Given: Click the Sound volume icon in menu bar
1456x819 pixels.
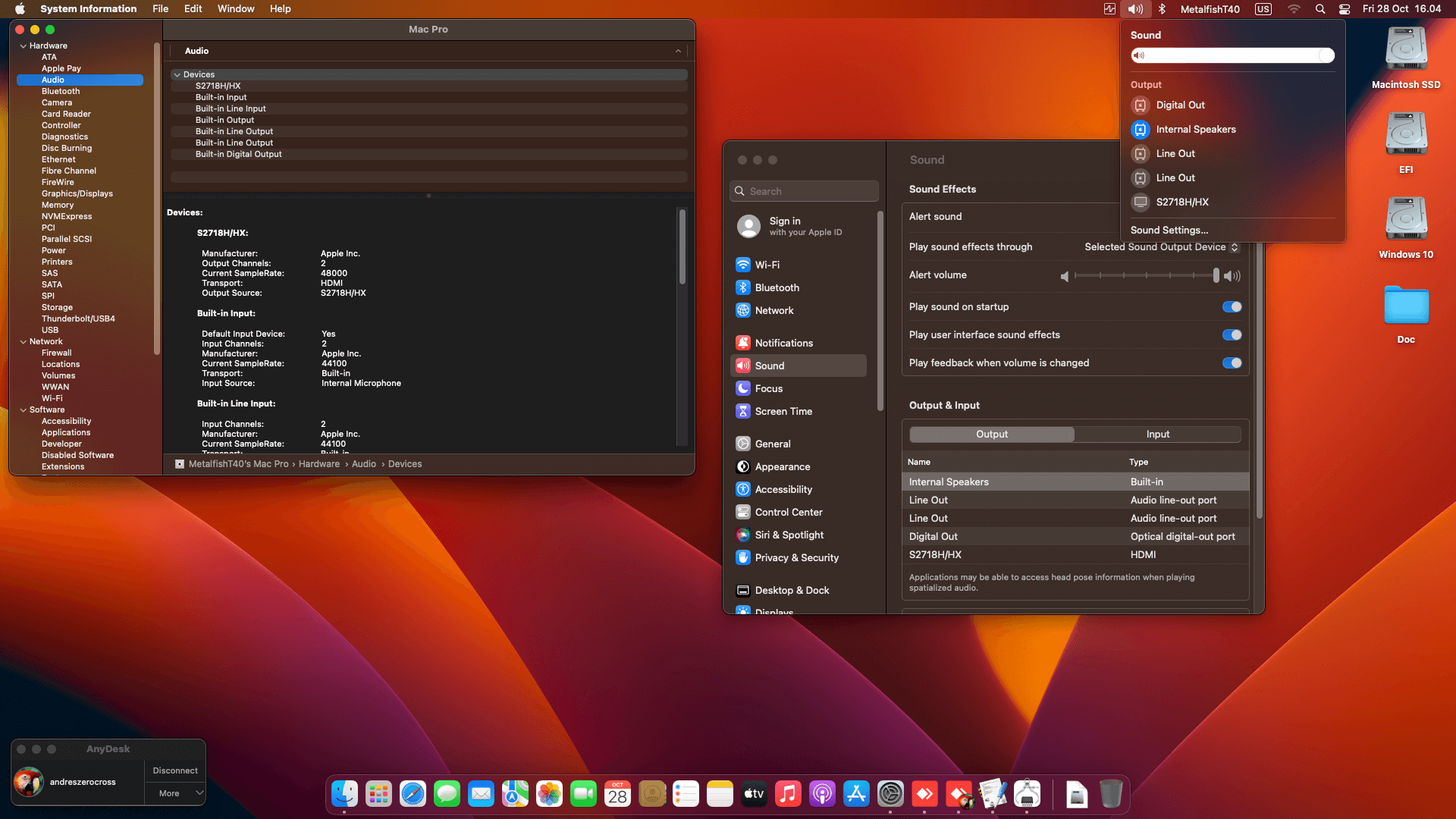Looking at the screenshot, I should 1134,9.
